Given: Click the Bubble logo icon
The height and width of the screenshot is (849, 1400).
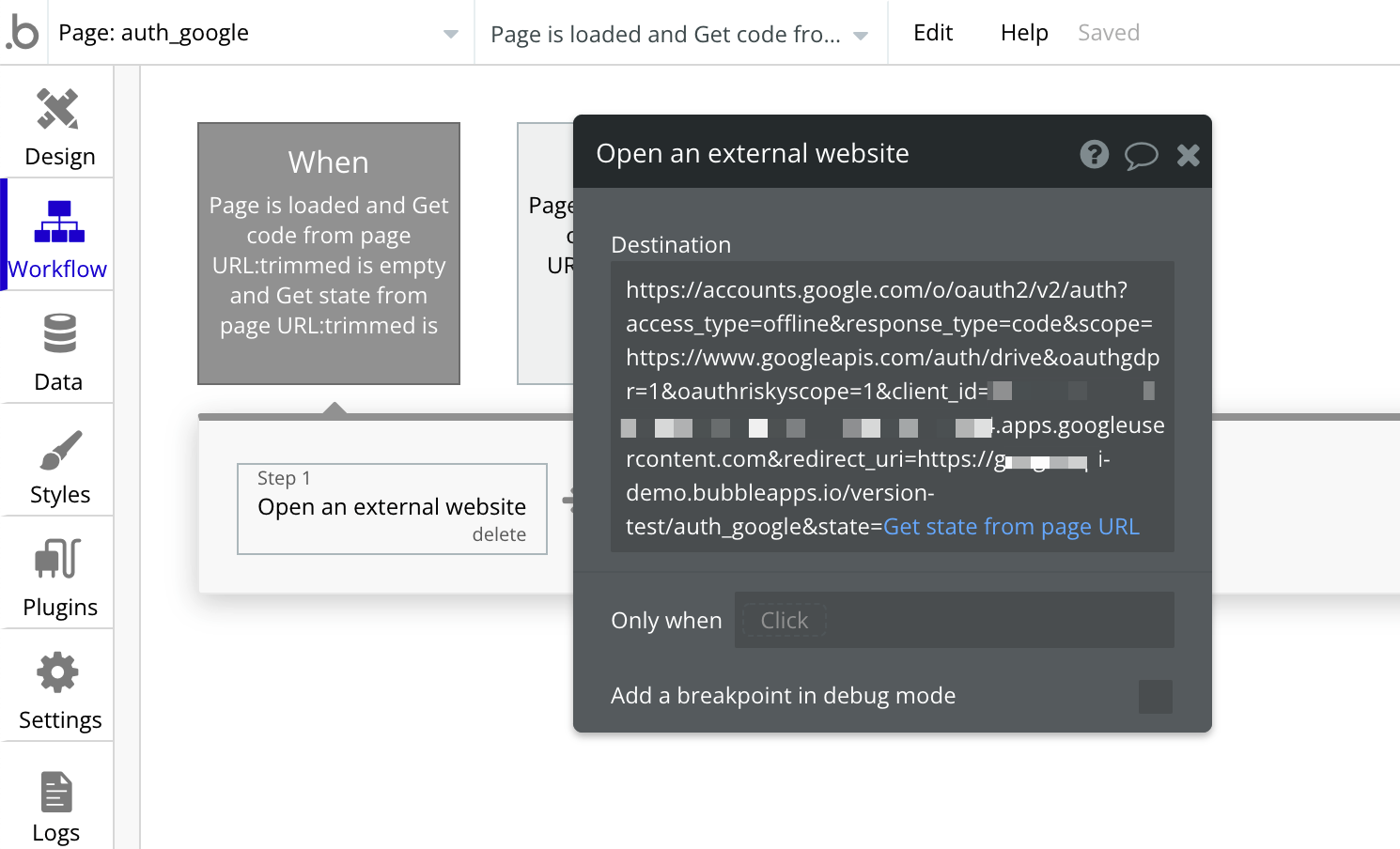Looking at the screenshot, I should pos(23,33).
